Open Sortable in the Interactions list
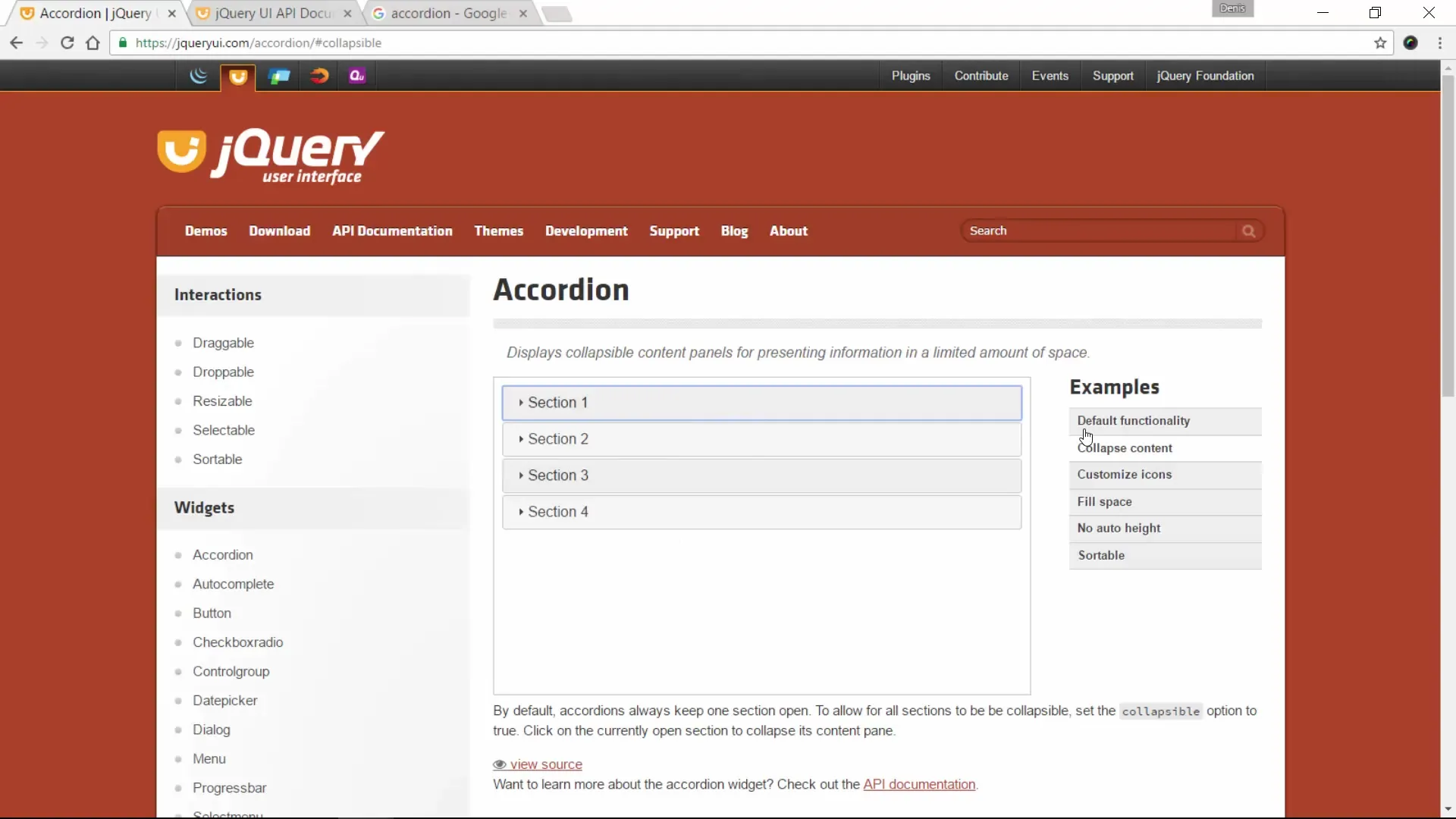 [218, 460]
